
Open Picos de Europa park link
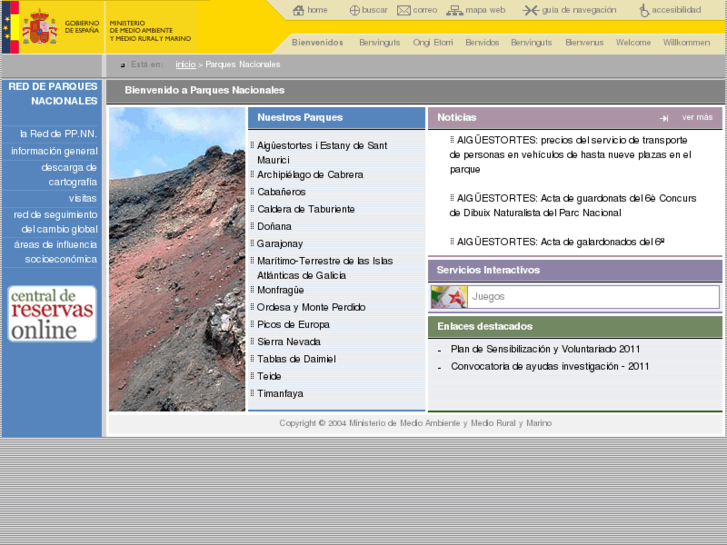(293, 325)
